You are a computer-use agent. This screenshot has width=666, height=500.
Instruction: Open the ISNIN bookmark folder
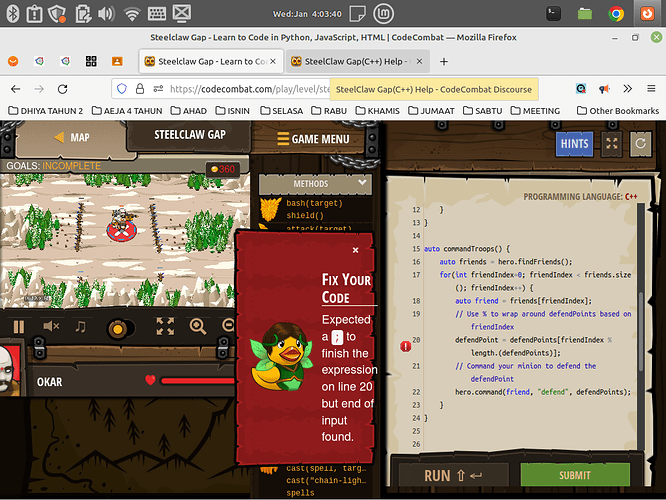pyautogui.click(x=232, y=111)
